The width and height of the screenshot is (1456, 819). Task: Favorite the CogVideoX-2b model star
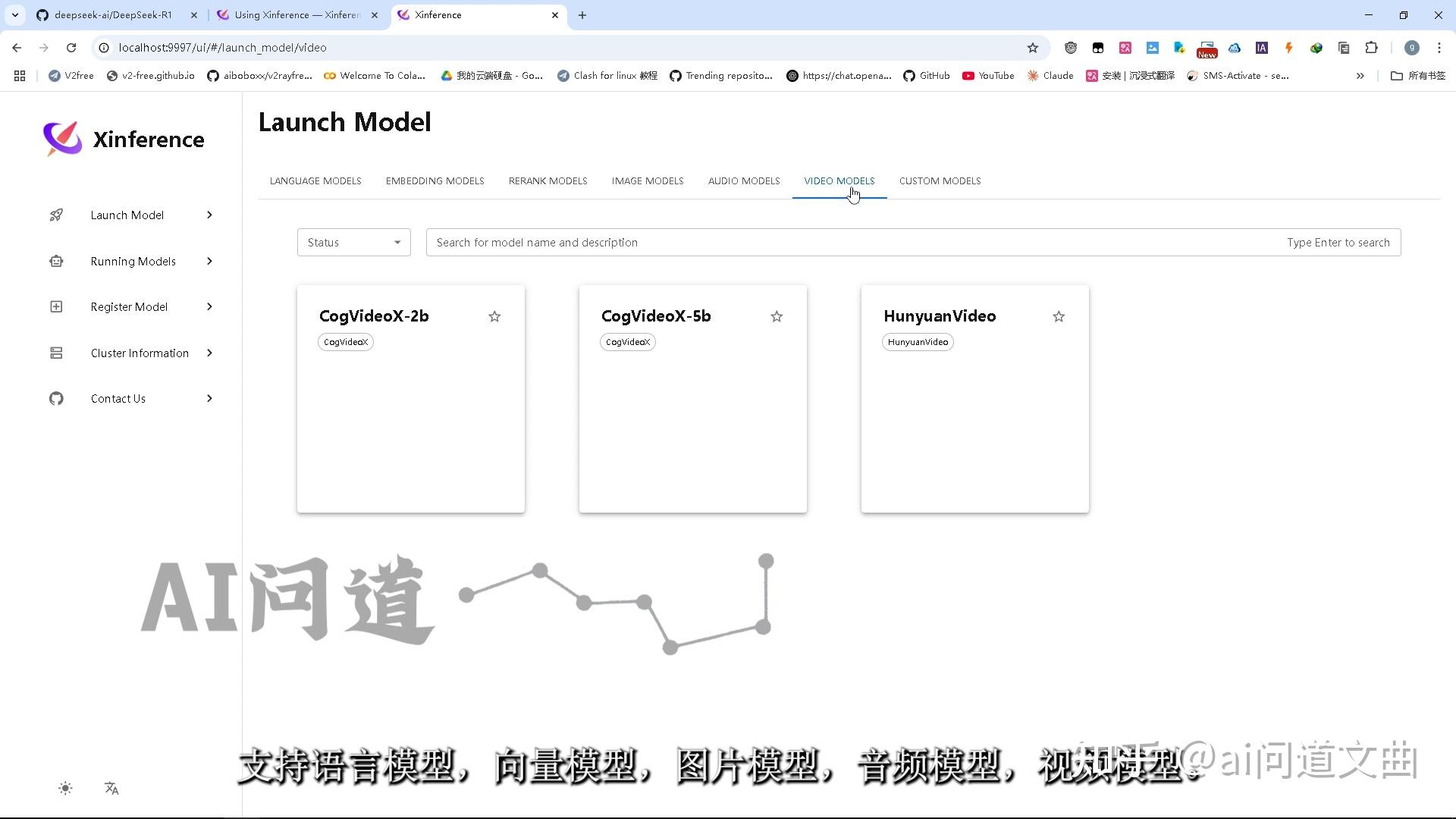pyautogui.click(x=494, y=317)
